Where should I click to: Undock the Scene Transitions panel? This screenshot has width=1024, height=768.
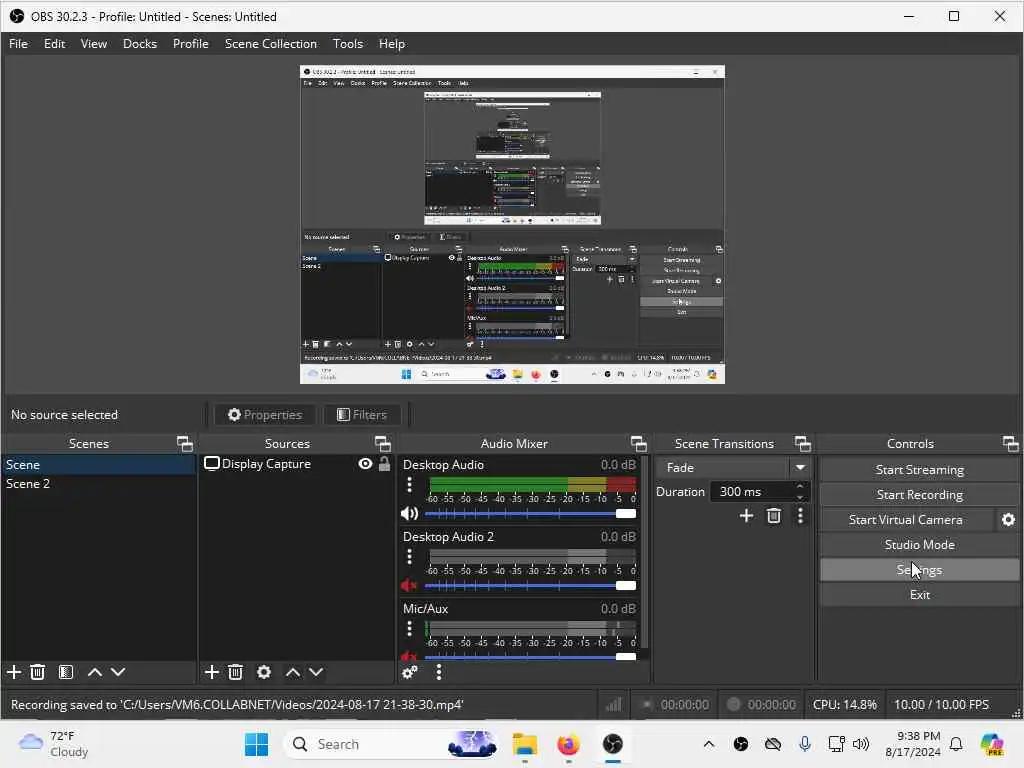click(x=803, y=444)
